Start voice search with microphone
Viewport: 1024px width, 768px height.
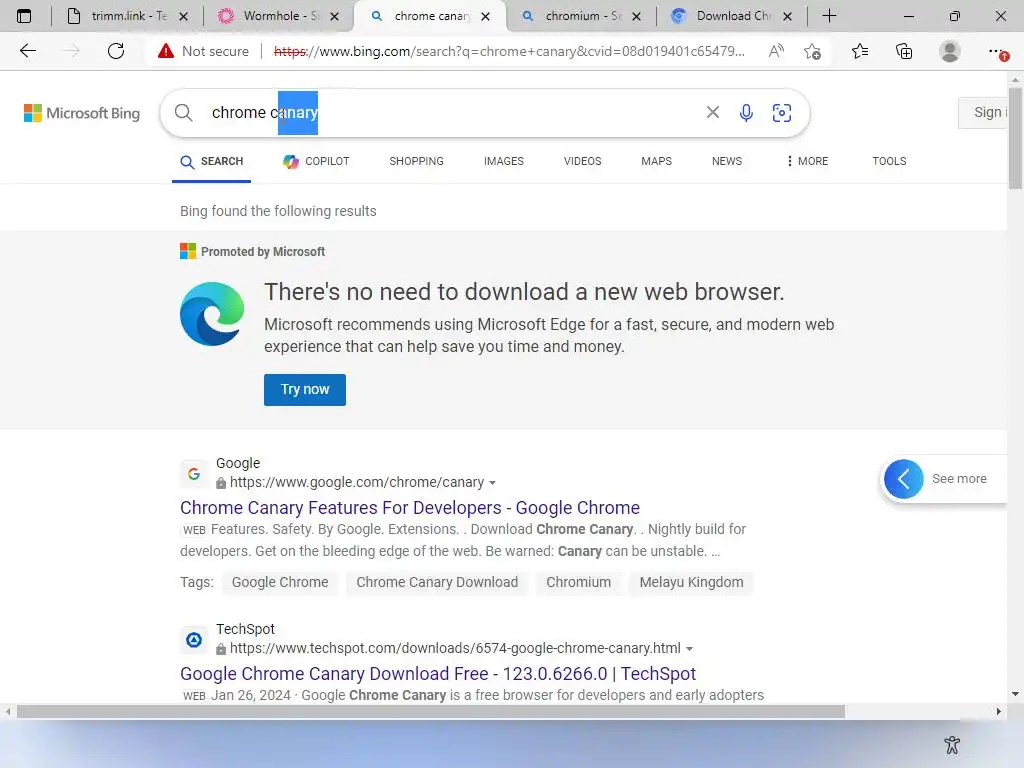(x=746, y=112)
